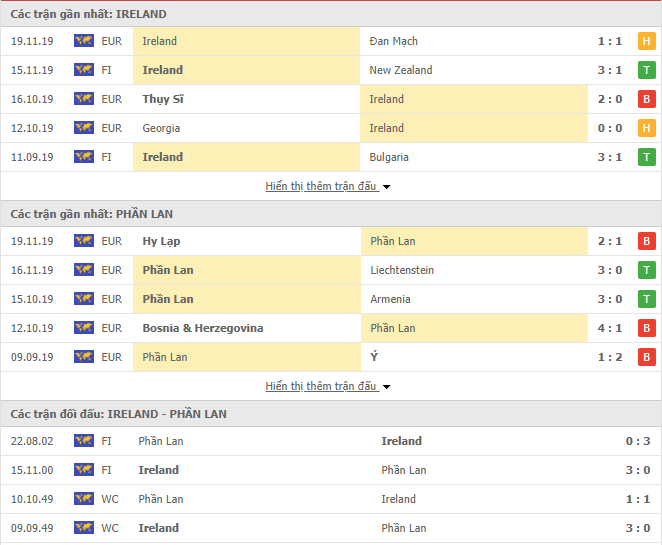
Task: Click the dropdown arrow next to Ireland's show-more link
Action: tap(386, 187)
